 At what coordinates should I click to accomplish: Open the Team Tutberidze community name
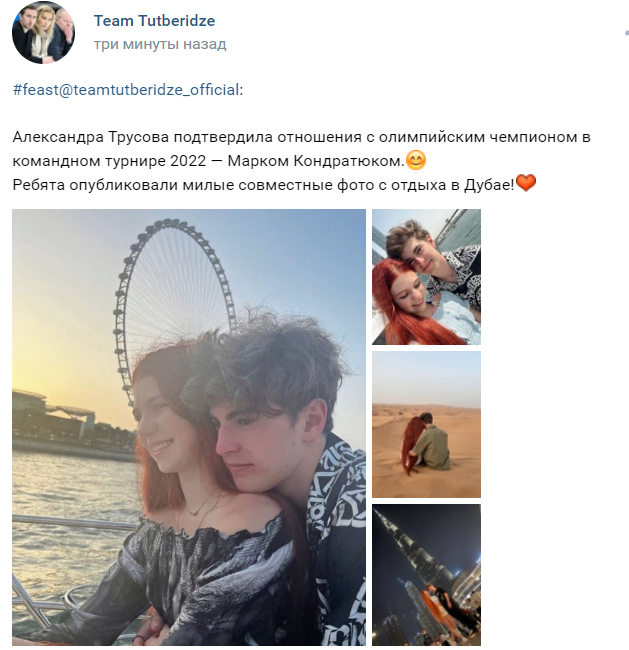tap(154, 21)
